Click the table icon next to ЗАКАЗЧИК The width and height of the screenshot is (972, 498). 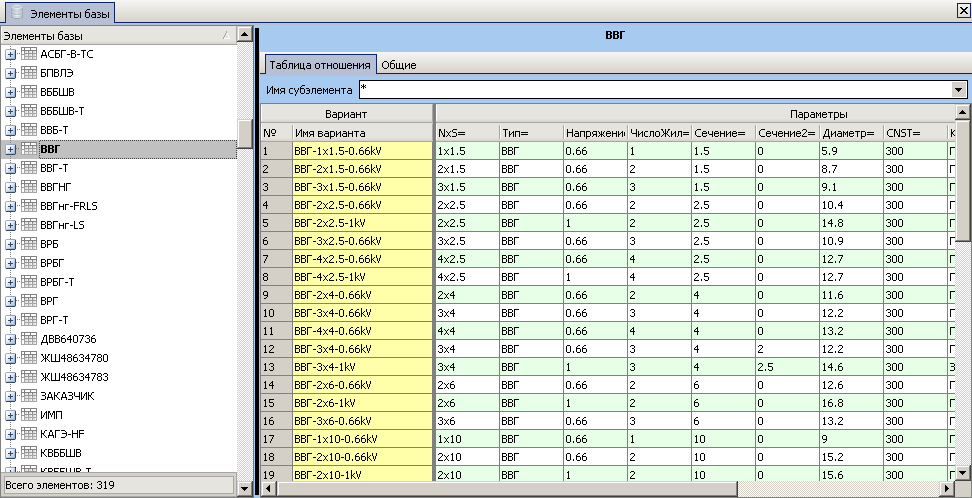point(28,396)
